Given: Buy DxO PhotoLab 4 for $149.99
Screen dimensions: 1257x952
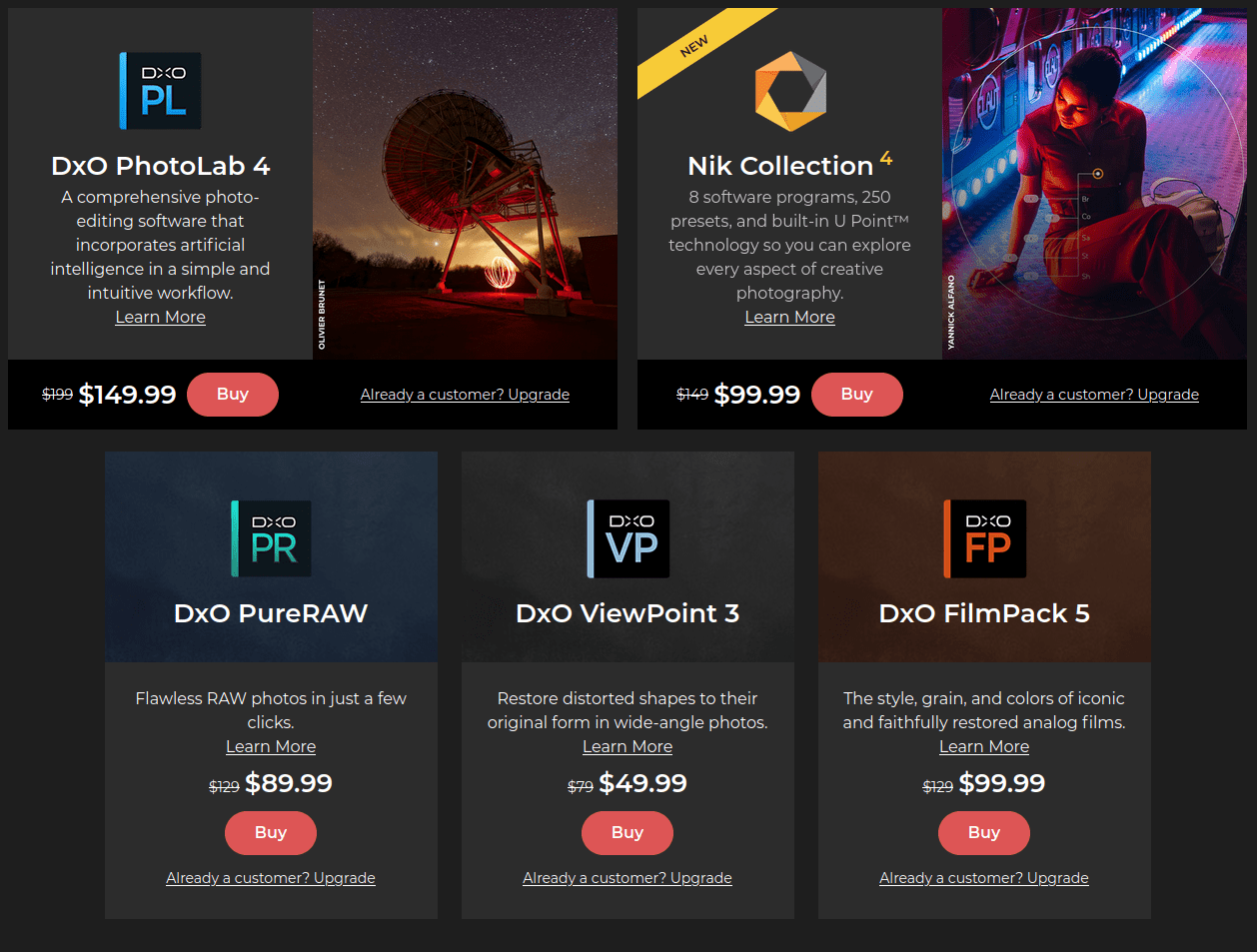Looking at the screenshot, I should coord(233,394).
